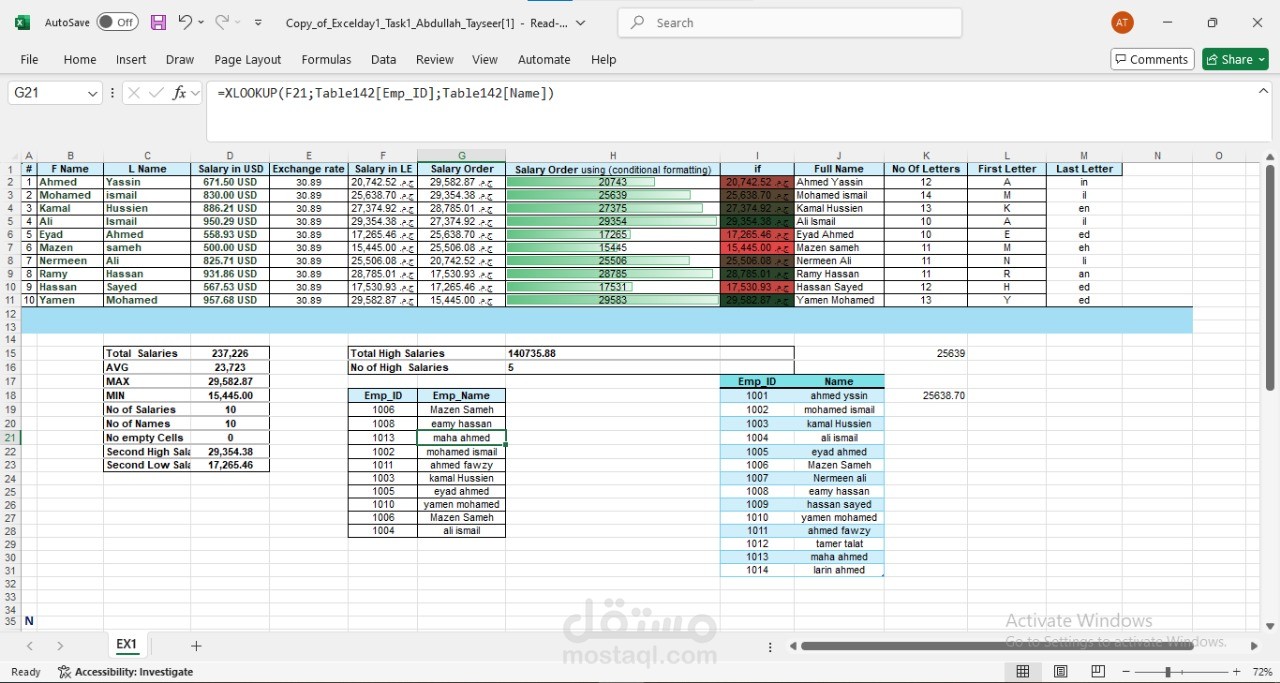This screenshot has height=683, width=1280.
Task: Click Accessibility: Investigate in status bar
Action: (125, 672)
